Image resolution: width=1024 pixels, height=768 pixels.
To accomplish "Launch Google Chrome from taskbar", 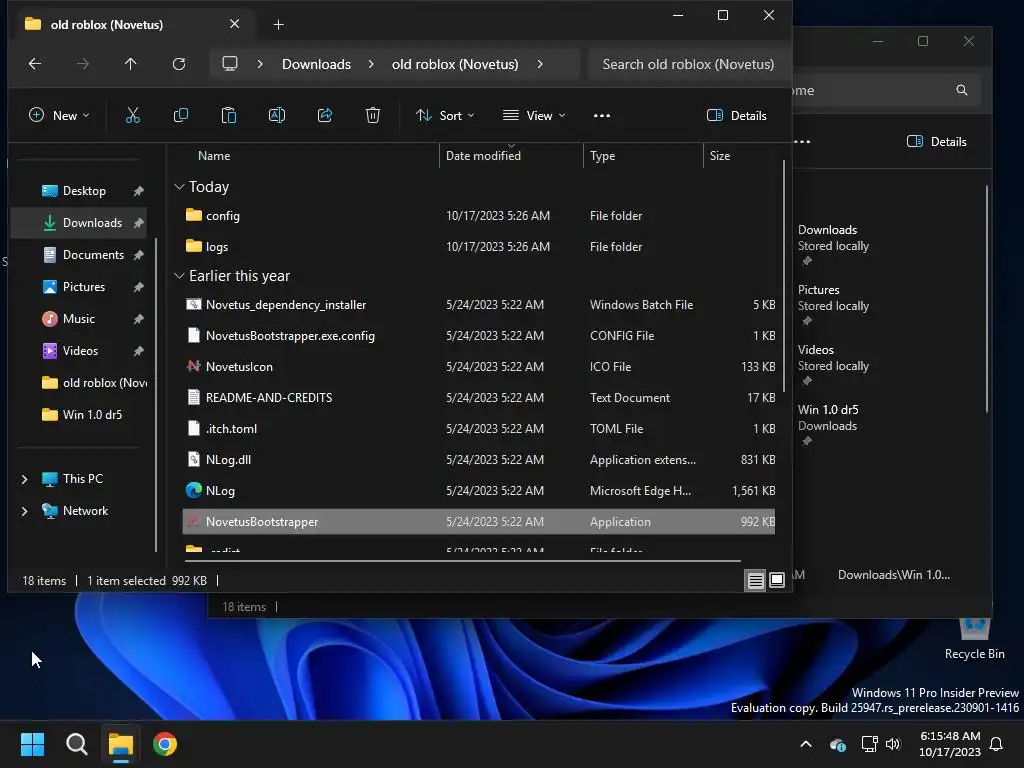I will (165, 744).
